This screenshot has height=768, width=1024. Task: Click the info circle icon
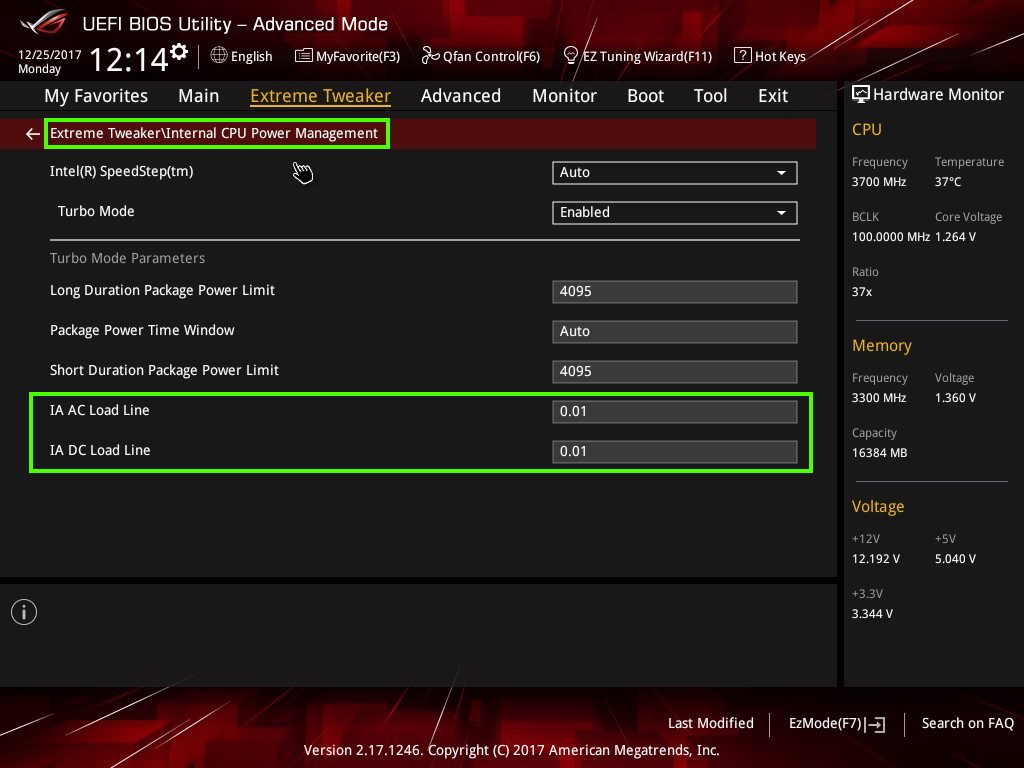(x=24, y=612)
